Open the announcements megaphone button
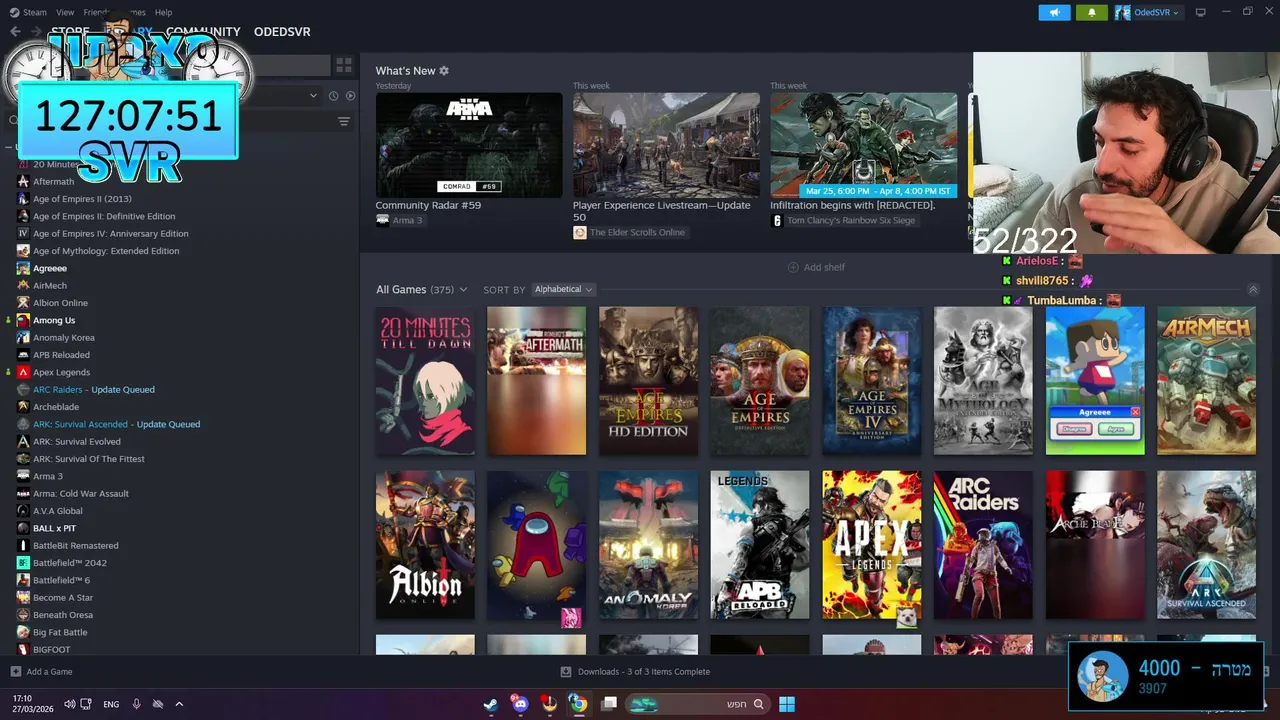Viewport: 1280px width, 720px height. click(x=1054, y=12)
